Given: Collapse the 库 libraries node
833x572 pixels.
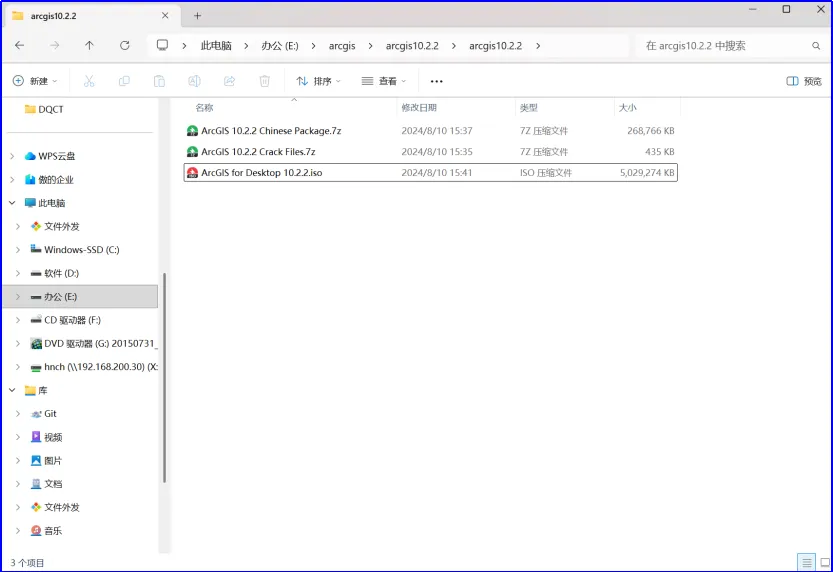Looking at the screenshot, I should tap(12, 390).
